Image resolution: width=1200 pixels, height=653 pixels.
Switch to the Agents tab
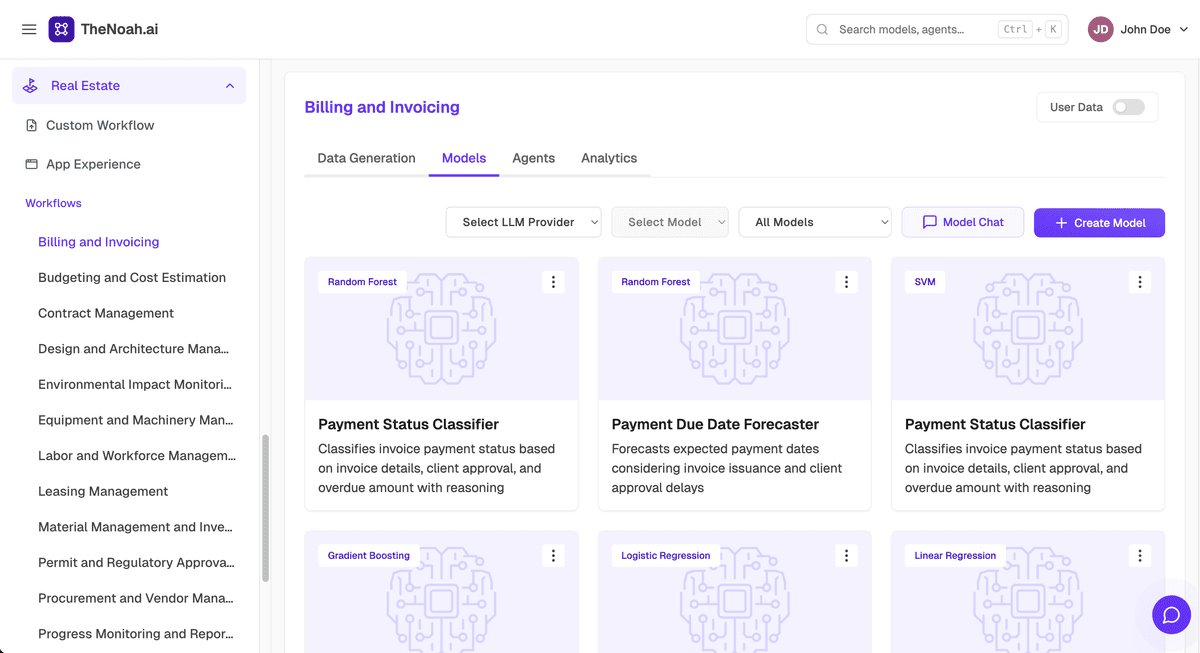[533, 158]
